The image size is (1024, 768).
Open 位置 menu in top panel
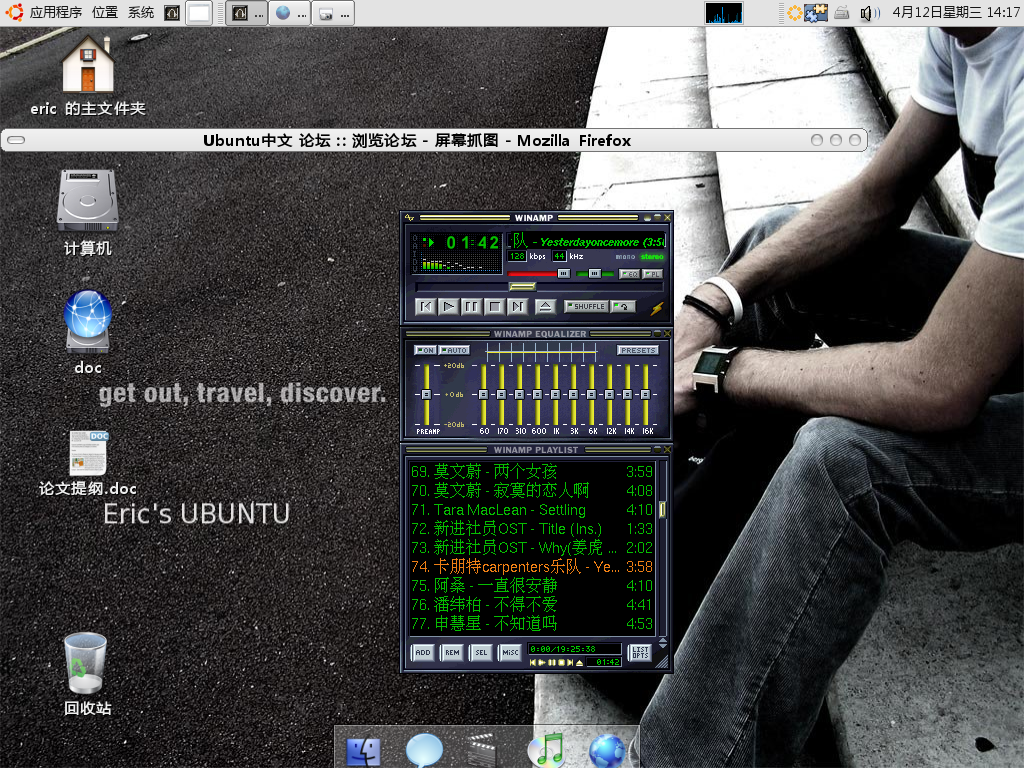pos(104,12)
